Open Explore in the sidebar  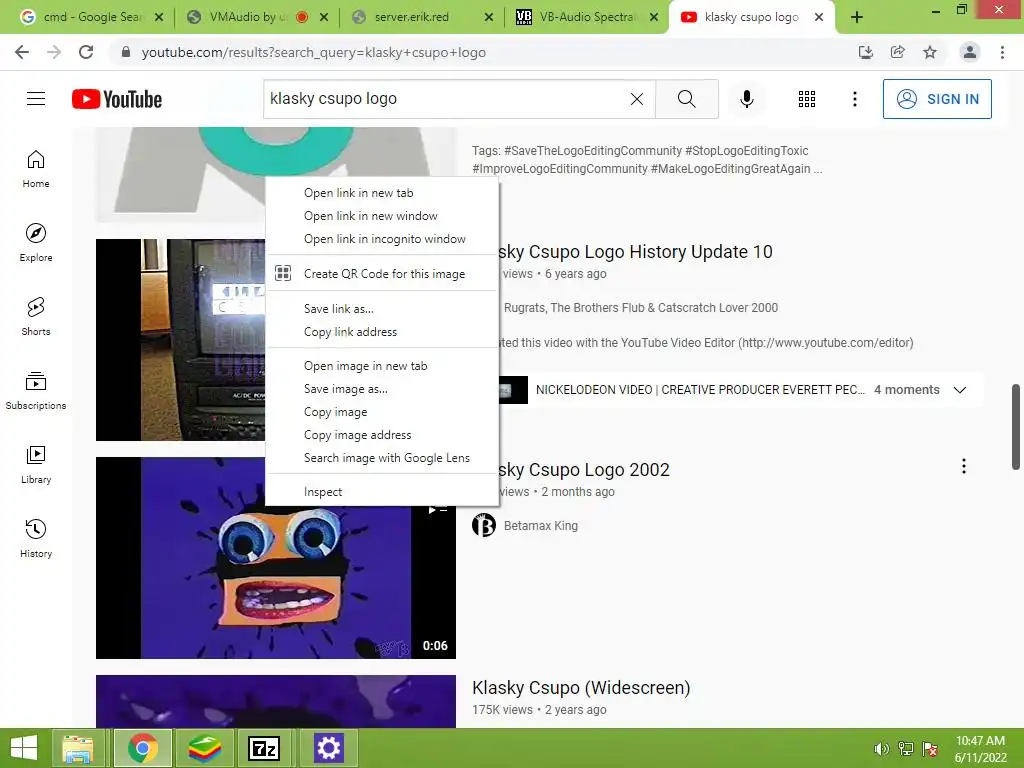pos(36,242)
